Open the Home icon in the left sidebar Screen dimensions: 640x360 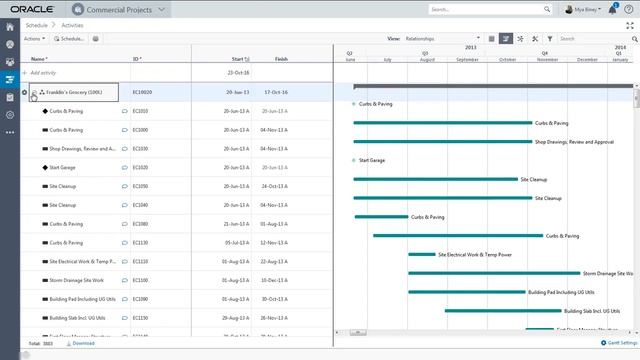tap(10, 27)
